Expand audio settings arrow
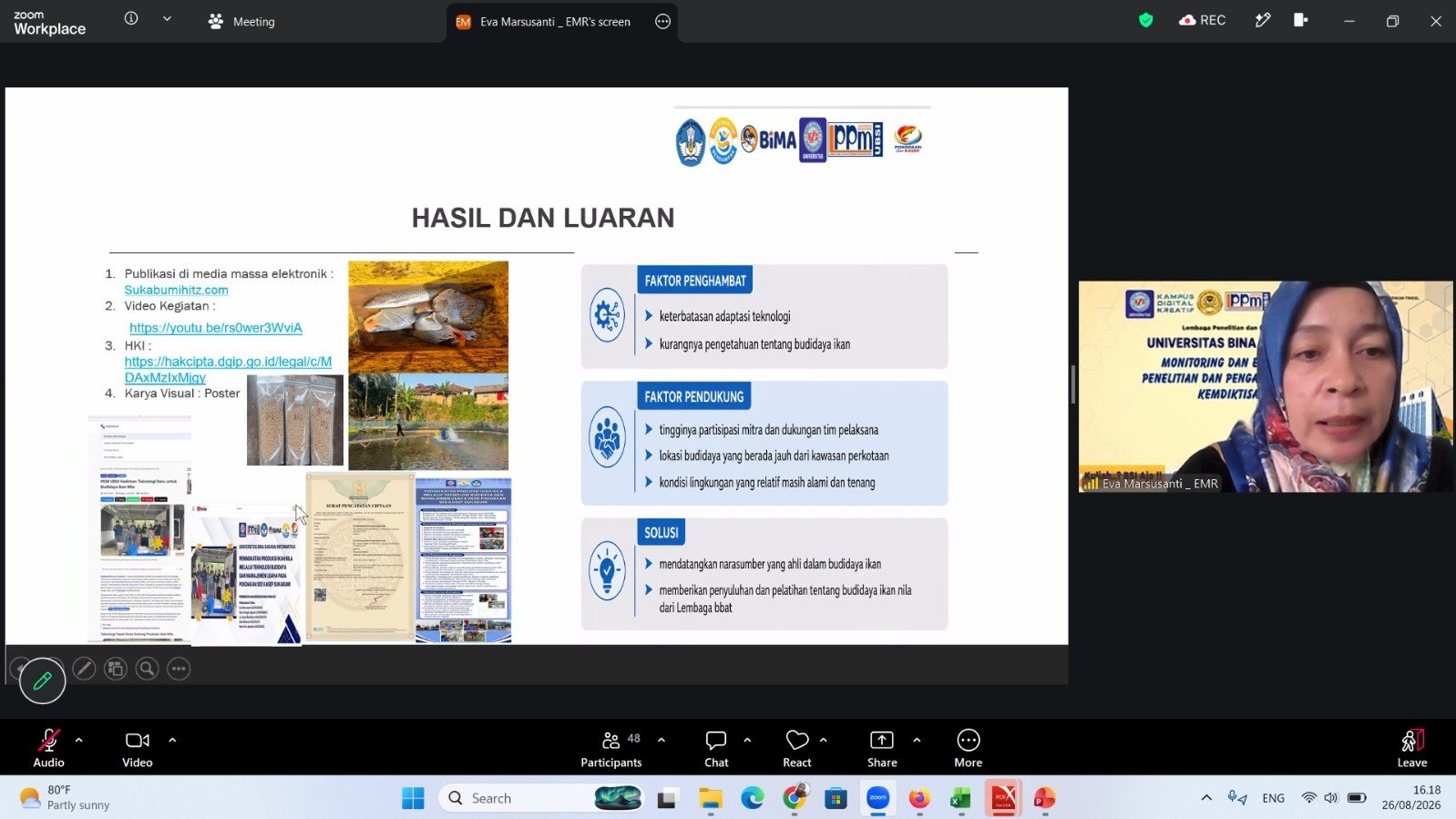 pyautogui.click(x=79, y=740)
